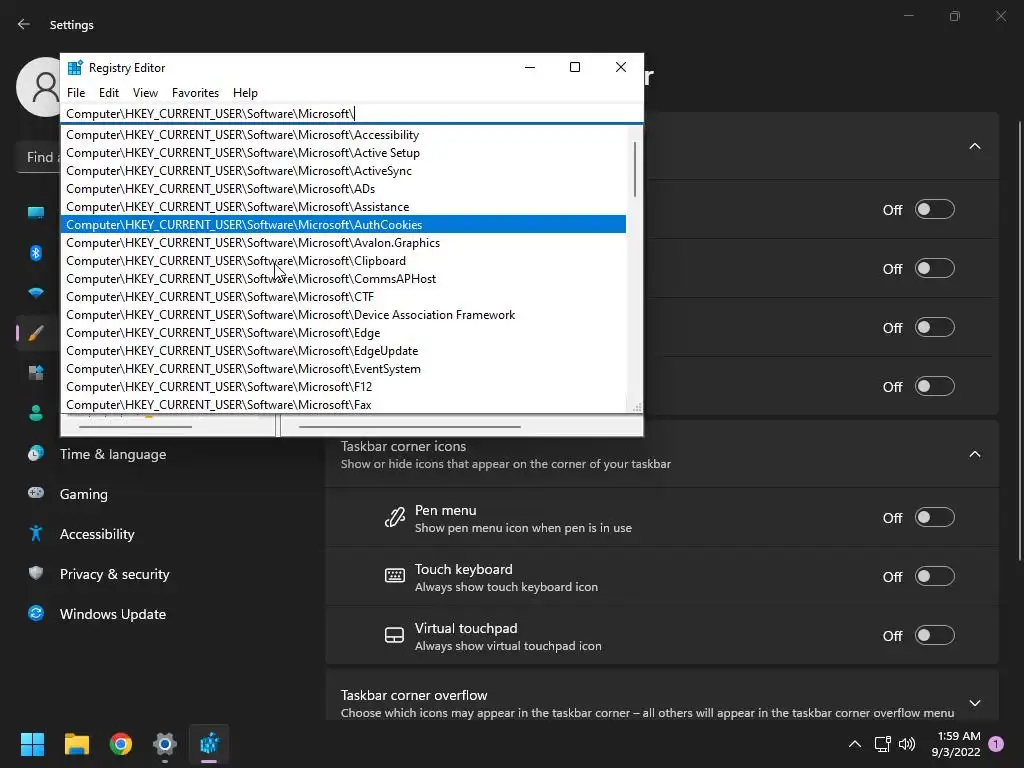Click the Privacy & security shield icon

click(36, 573)
